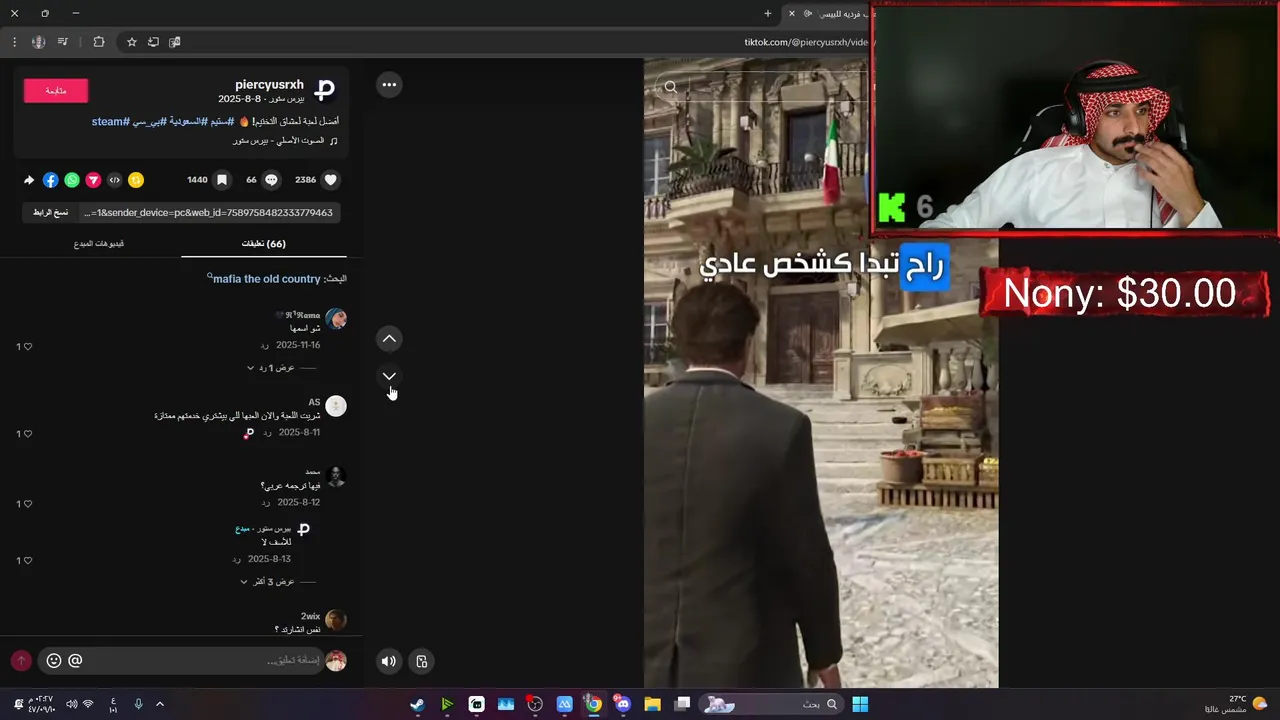Open the piercyusrxh username link
Viewport: 1280px width, 720px height.
pyautogui.click(x=269, y=85)
